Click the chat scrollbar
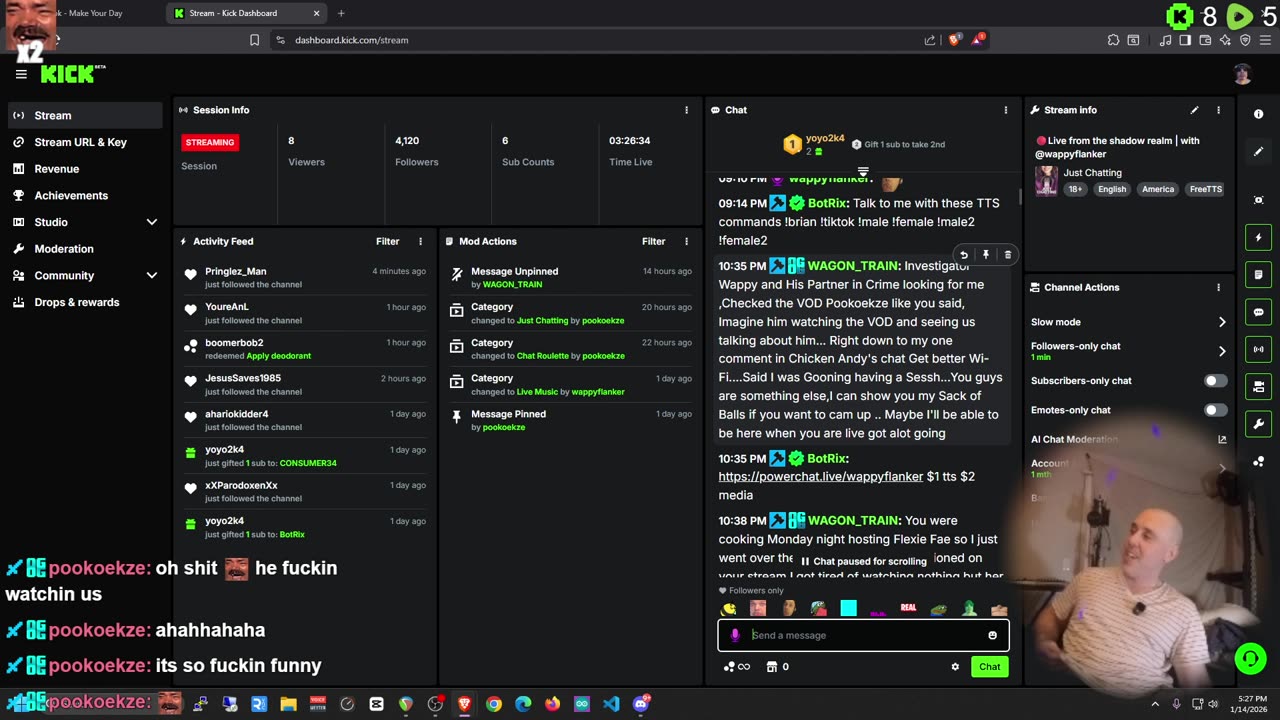 tap(1020, 197)
